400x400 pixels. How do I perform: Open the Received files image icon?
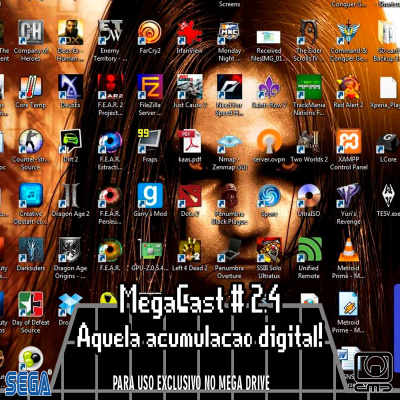pyautogui.click(x=269, y=37)
